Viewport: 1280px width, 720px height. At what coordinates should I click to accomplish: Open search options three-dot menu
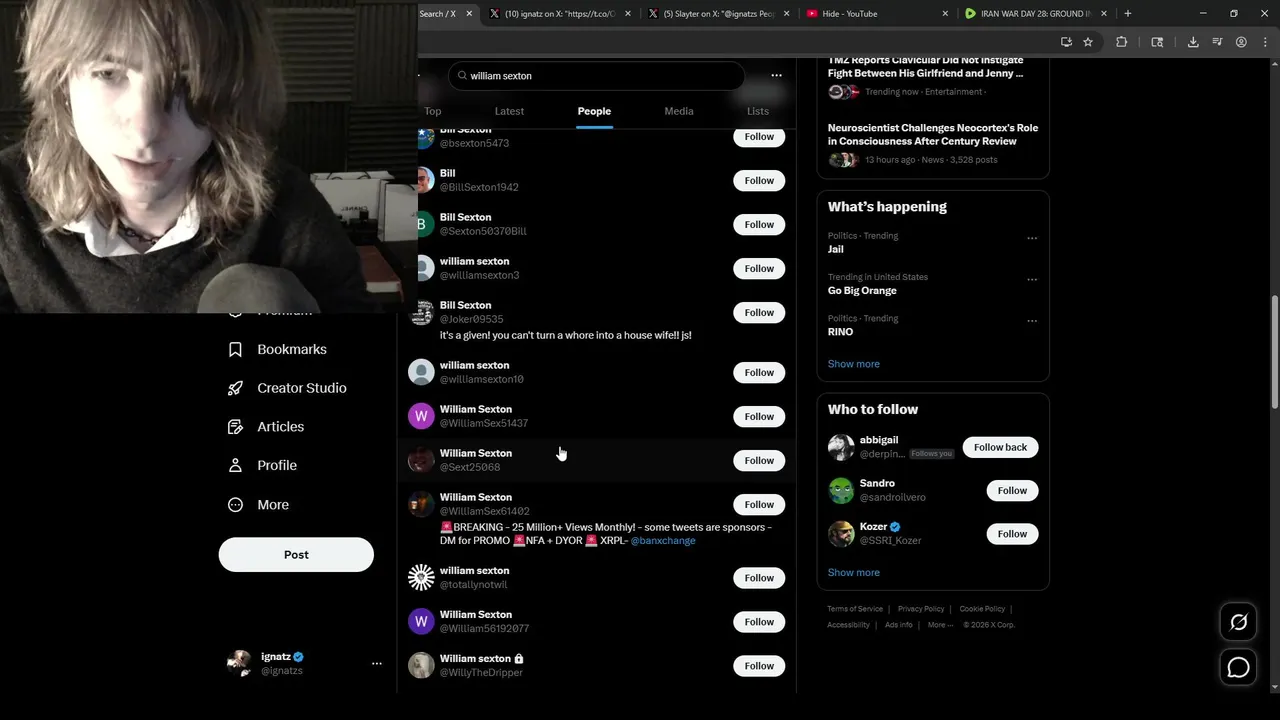click(x=776, y=75)
